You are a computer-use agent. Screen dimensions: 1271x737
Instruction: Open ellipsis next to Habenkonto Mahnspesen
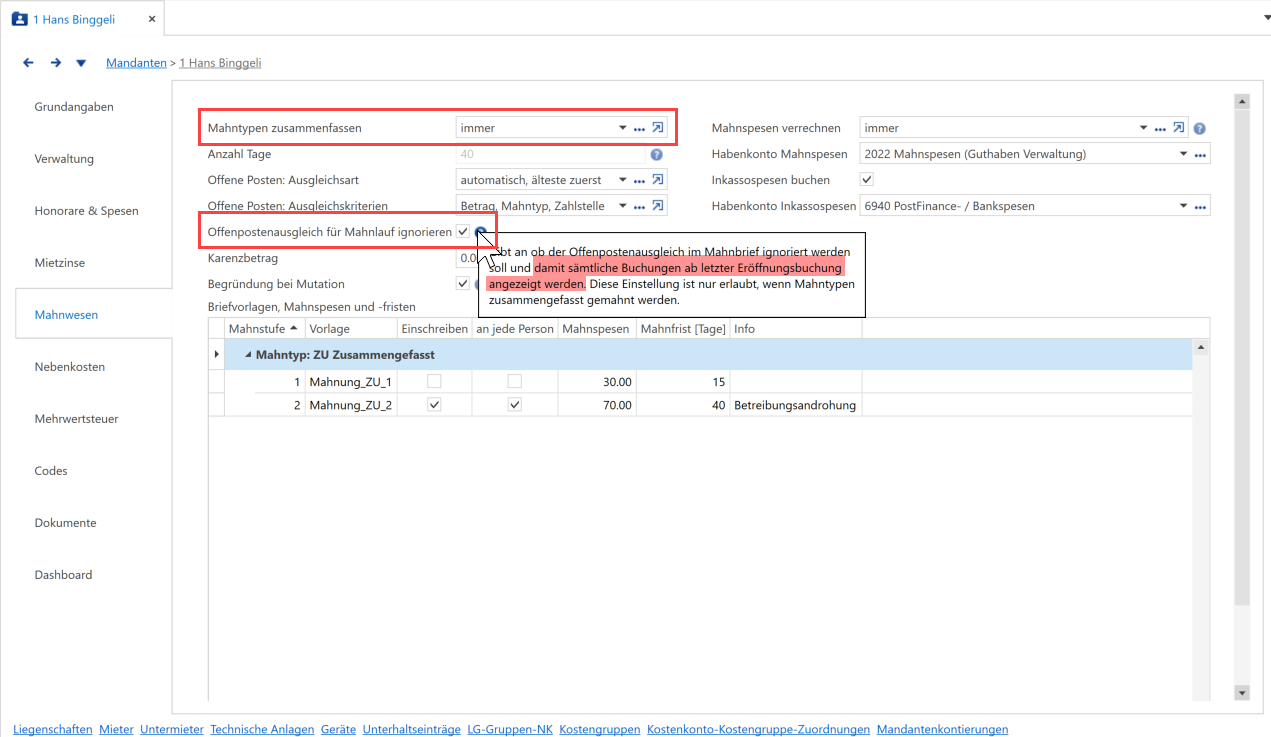tap(1201, 154)
